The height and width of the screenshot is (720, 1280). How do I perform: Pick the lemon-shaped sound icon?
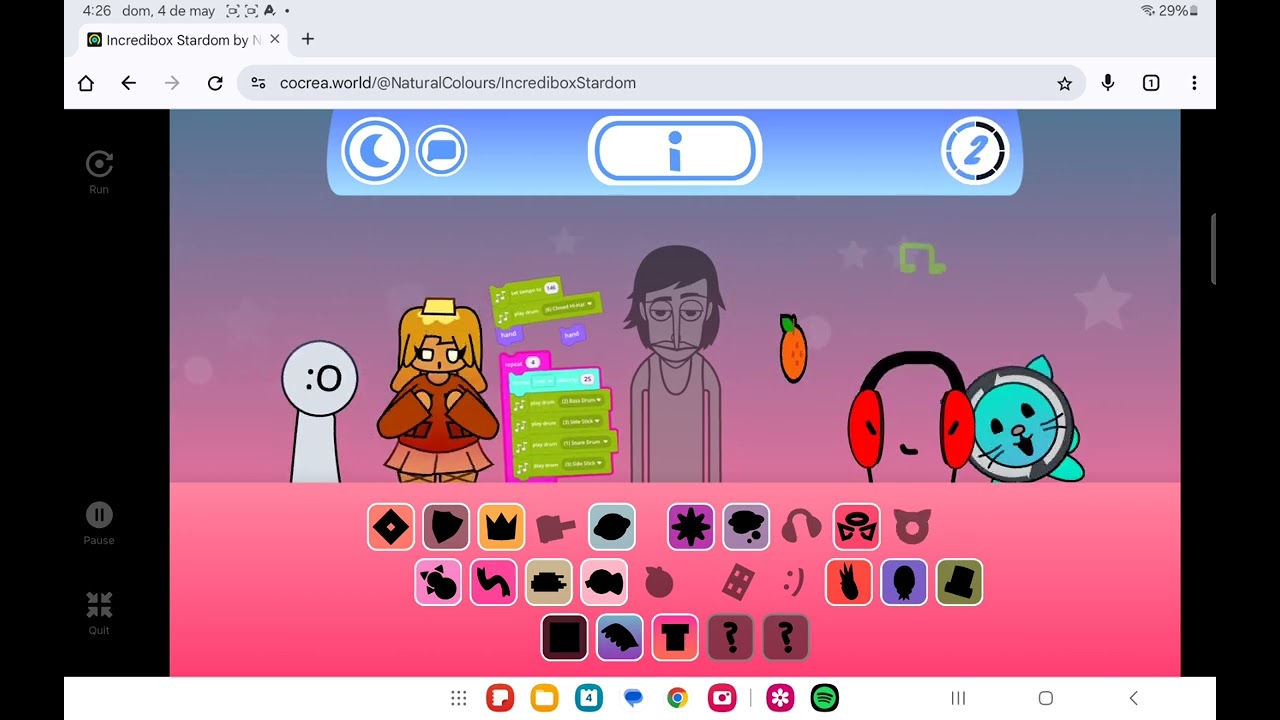pyautogui.click(x=612, y=527)
